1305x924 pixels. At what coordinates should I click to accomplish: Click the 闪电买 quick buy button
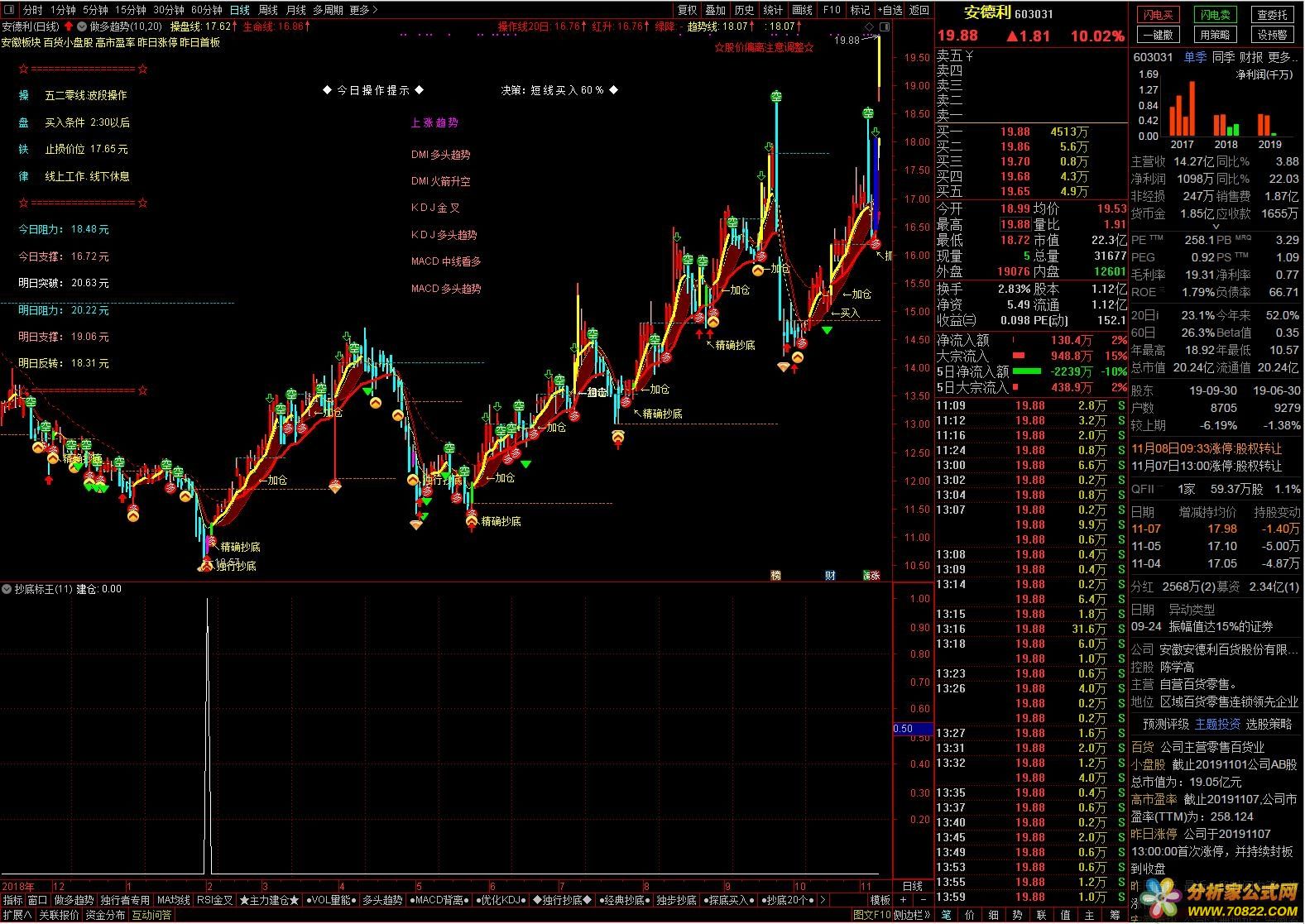pos(1159,15)
